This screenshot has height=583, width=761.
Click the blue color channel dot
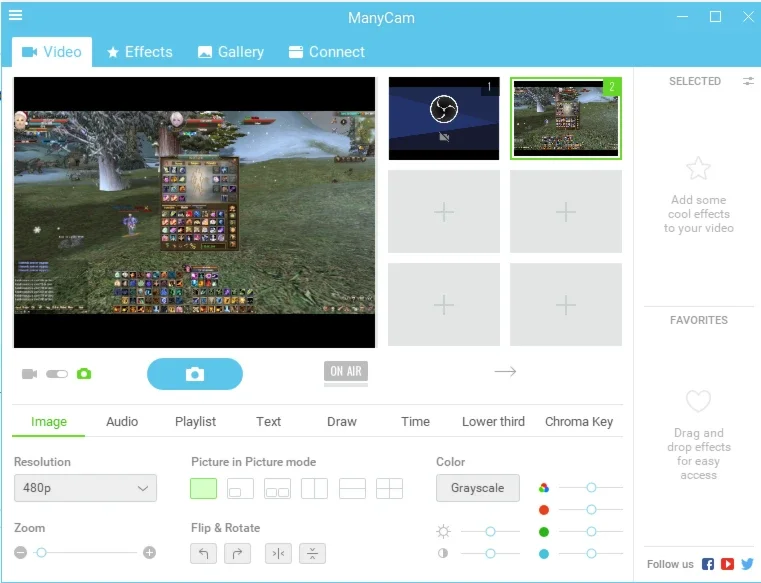(544, 554)
